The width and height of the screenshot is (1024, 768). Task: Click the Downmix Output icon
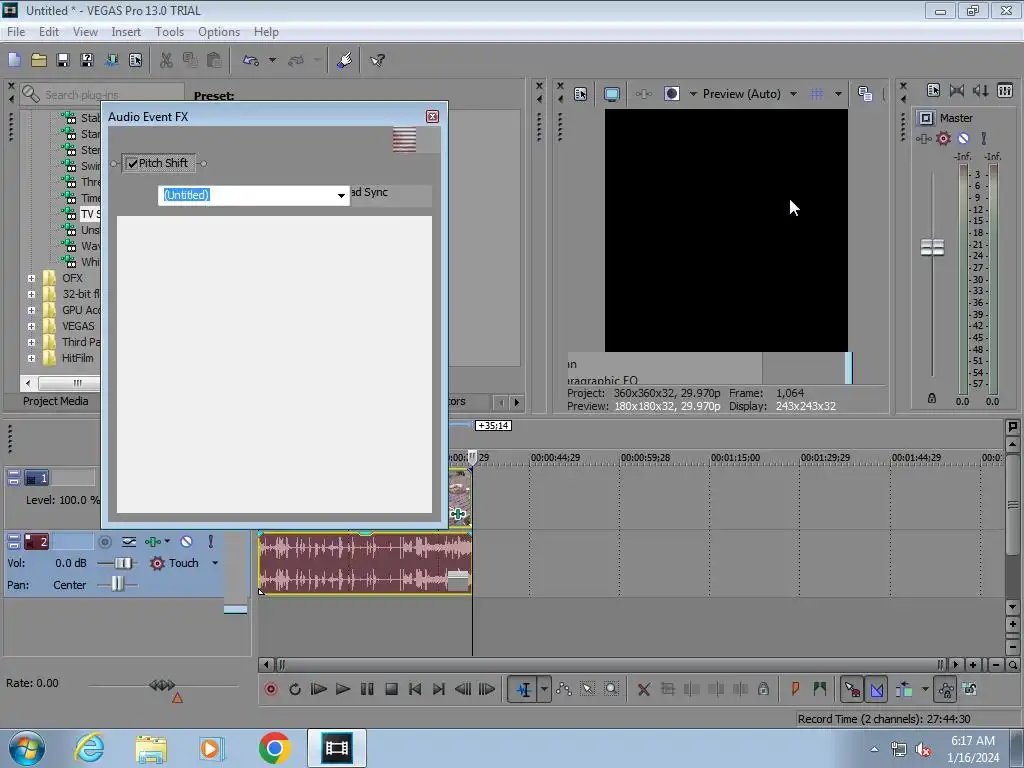point(957,91)
